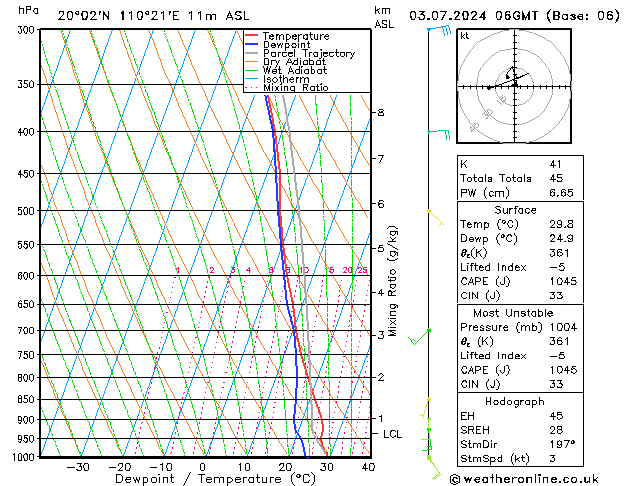Click the 8 km altitude axis label
Screen dimensions: 629x486
point(381,113)
